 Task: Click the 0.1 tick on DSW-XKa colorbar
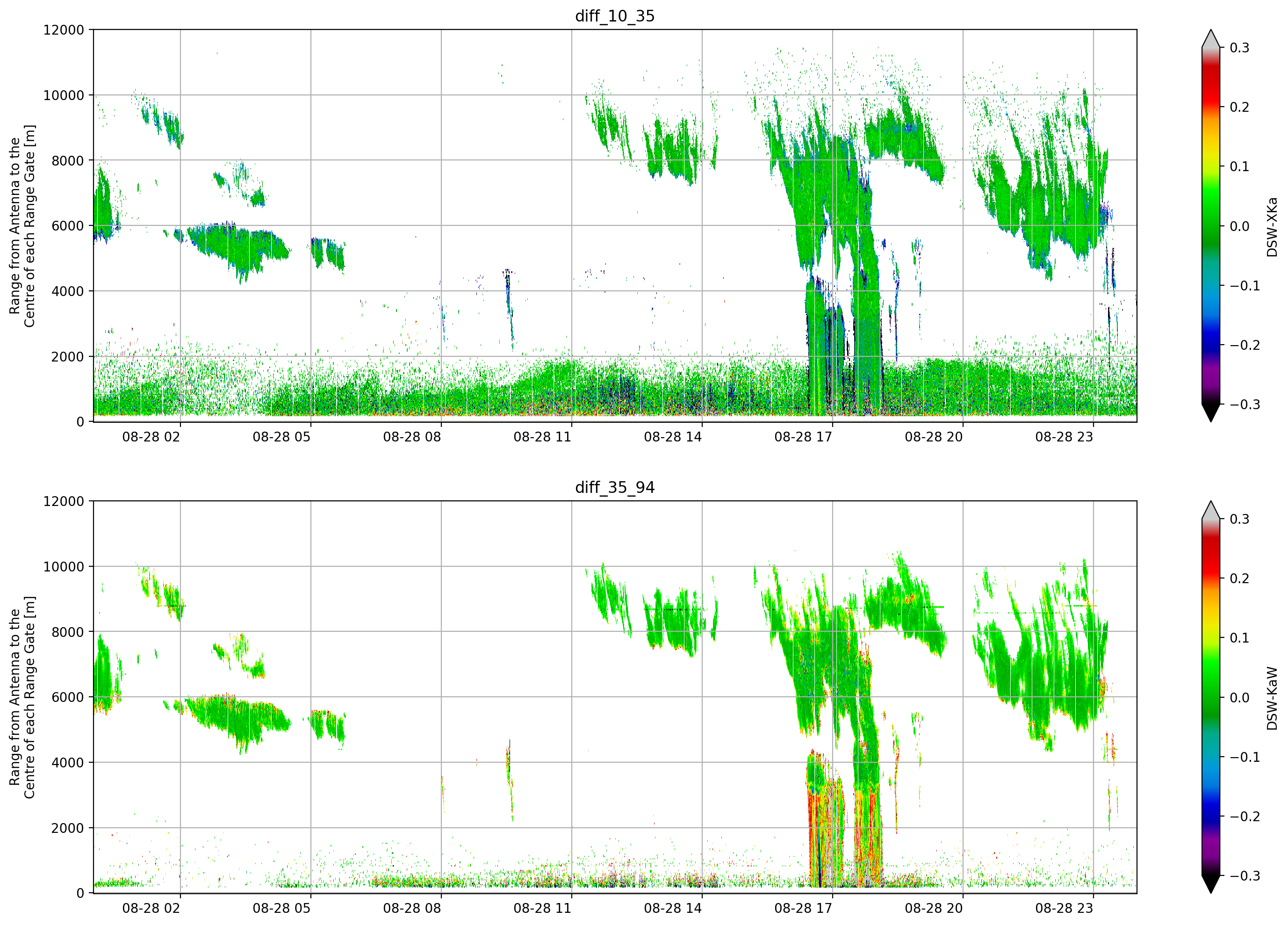(1240, 166)
